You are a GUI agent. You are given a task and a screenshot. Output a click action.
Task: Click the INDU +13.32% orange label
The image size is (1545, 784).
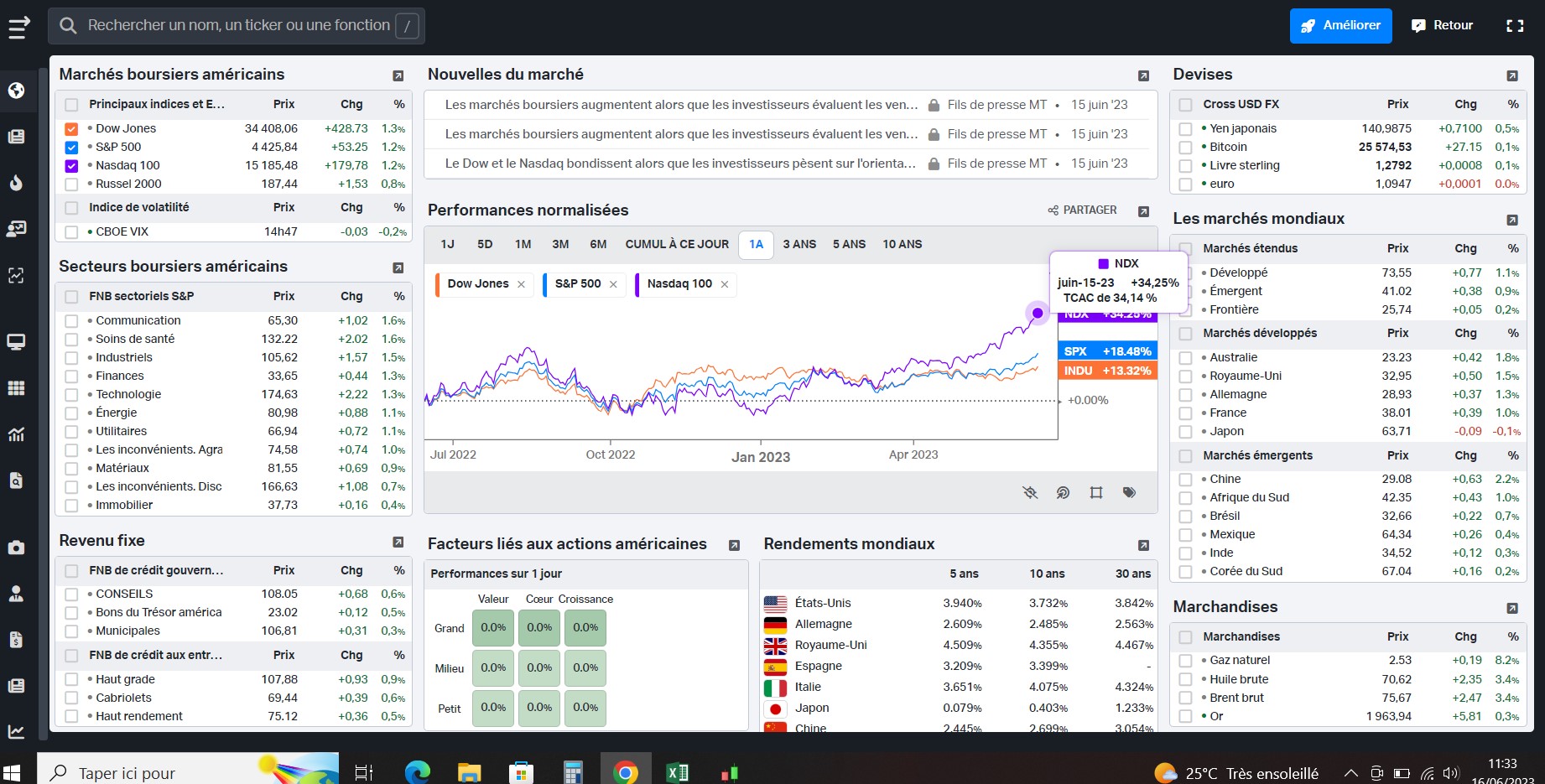point(1107,371)
